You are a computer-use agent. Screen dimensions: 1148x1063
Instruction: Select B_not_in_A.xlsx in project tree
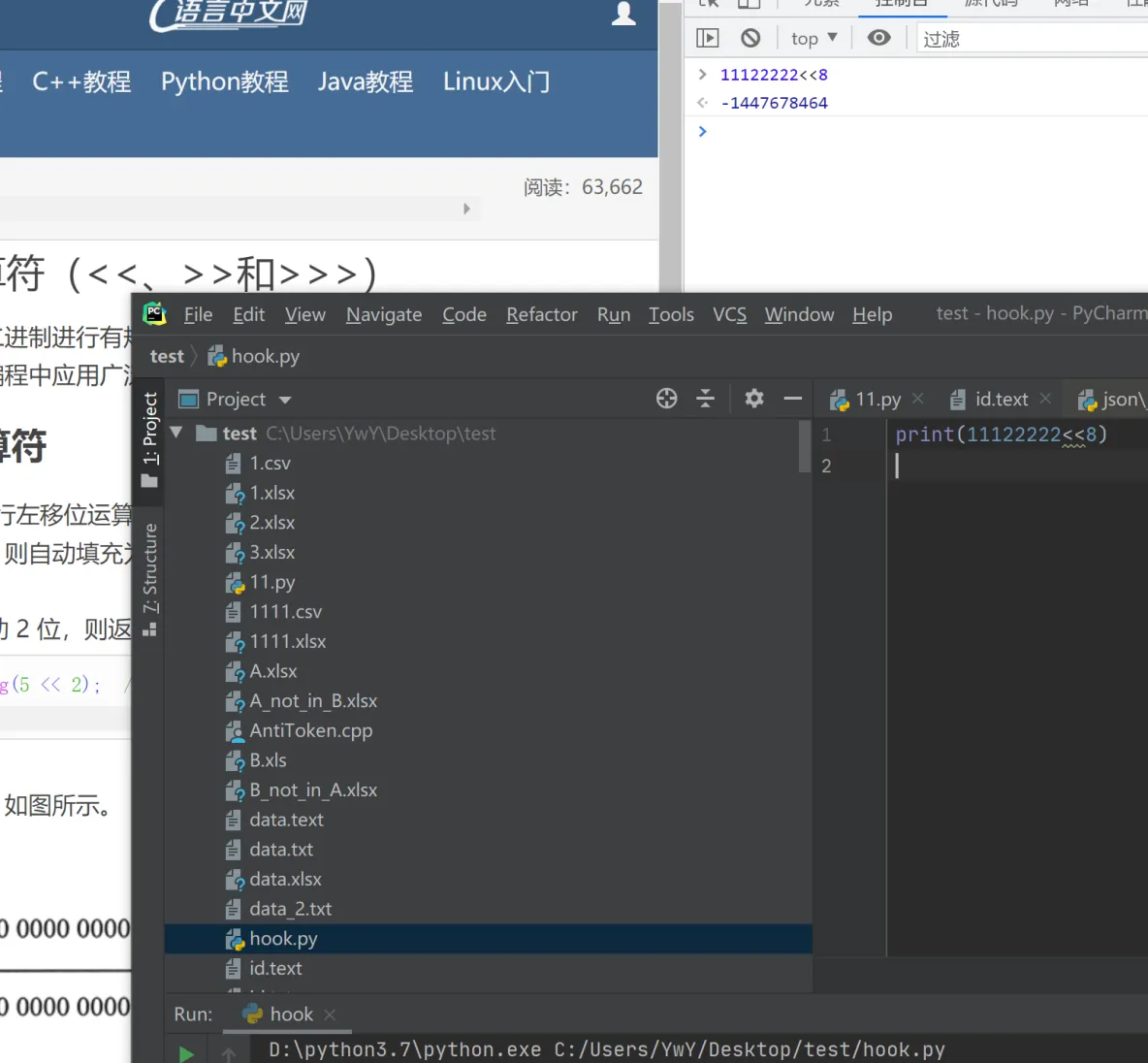pos(489,789)
